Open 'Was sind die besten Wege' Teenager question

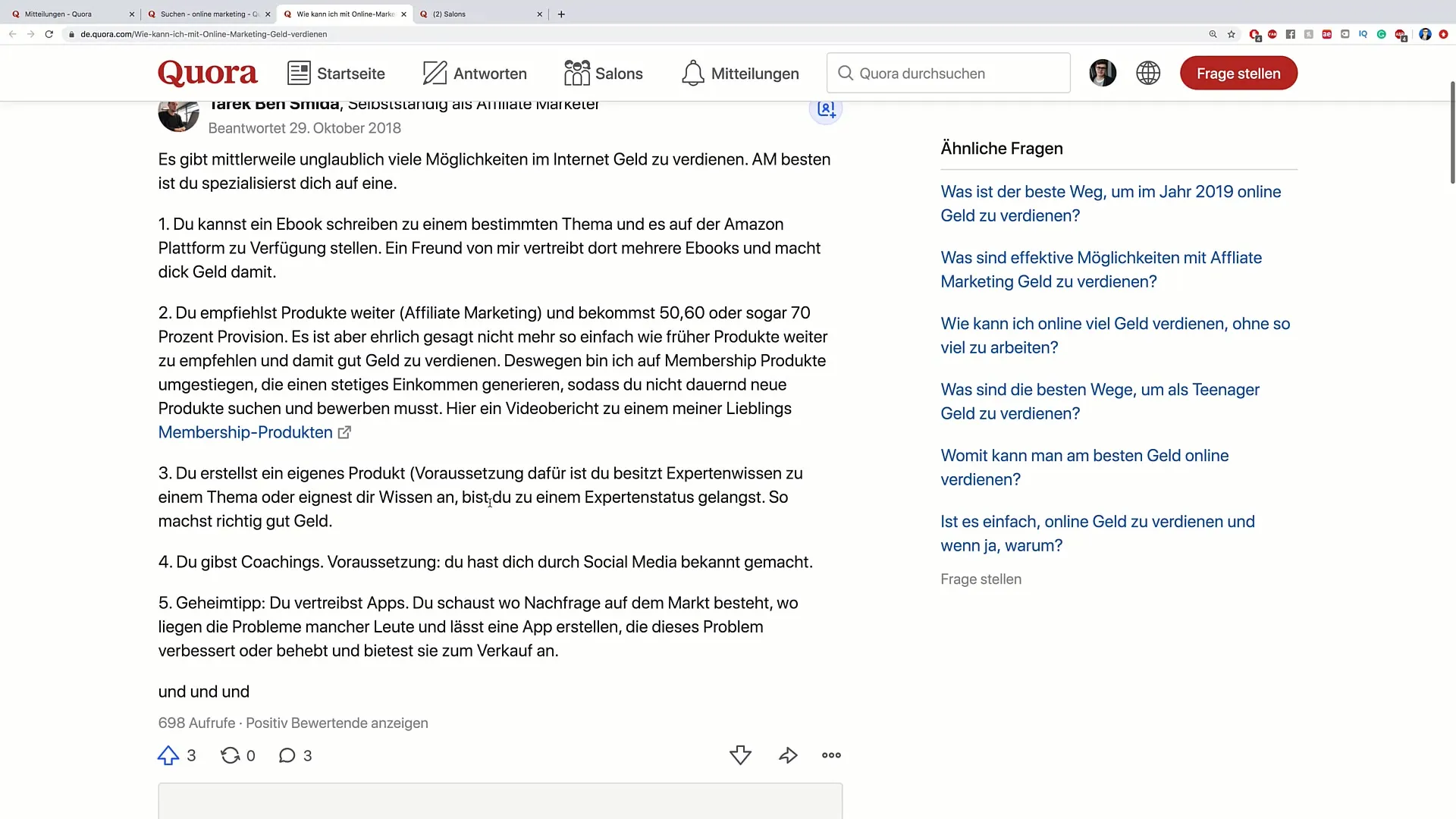(x=1100, y=401)
